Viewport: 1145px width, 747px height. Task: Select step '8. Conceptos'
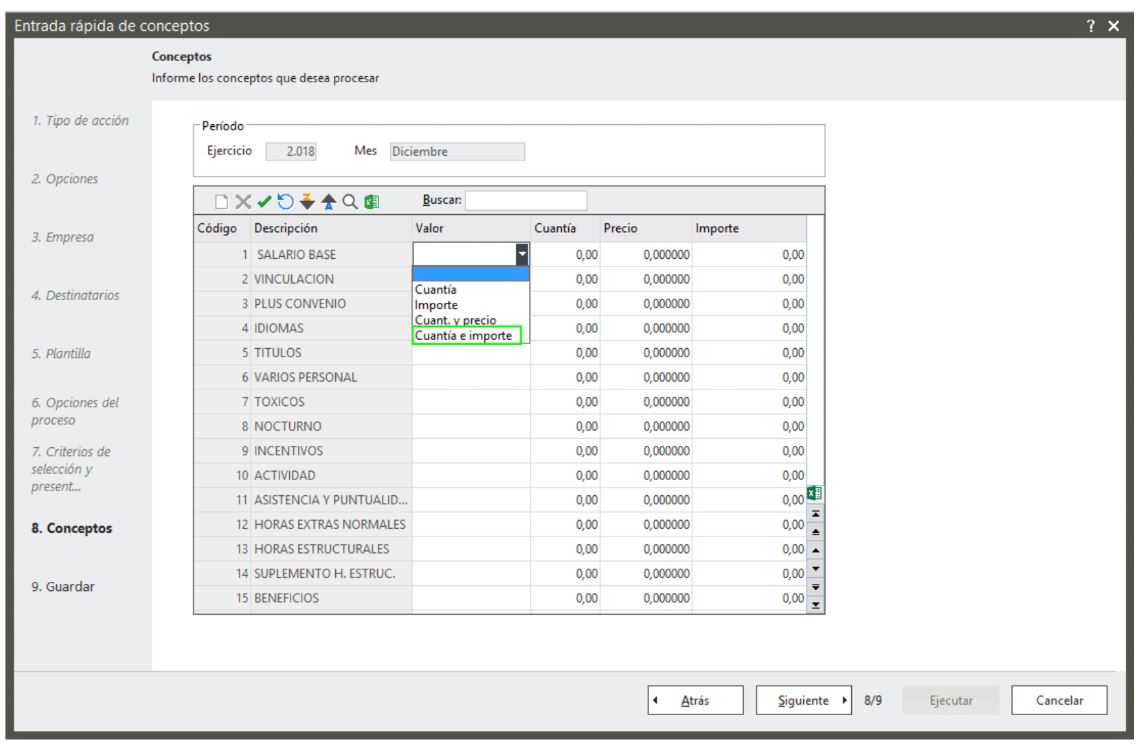(72, 528)
